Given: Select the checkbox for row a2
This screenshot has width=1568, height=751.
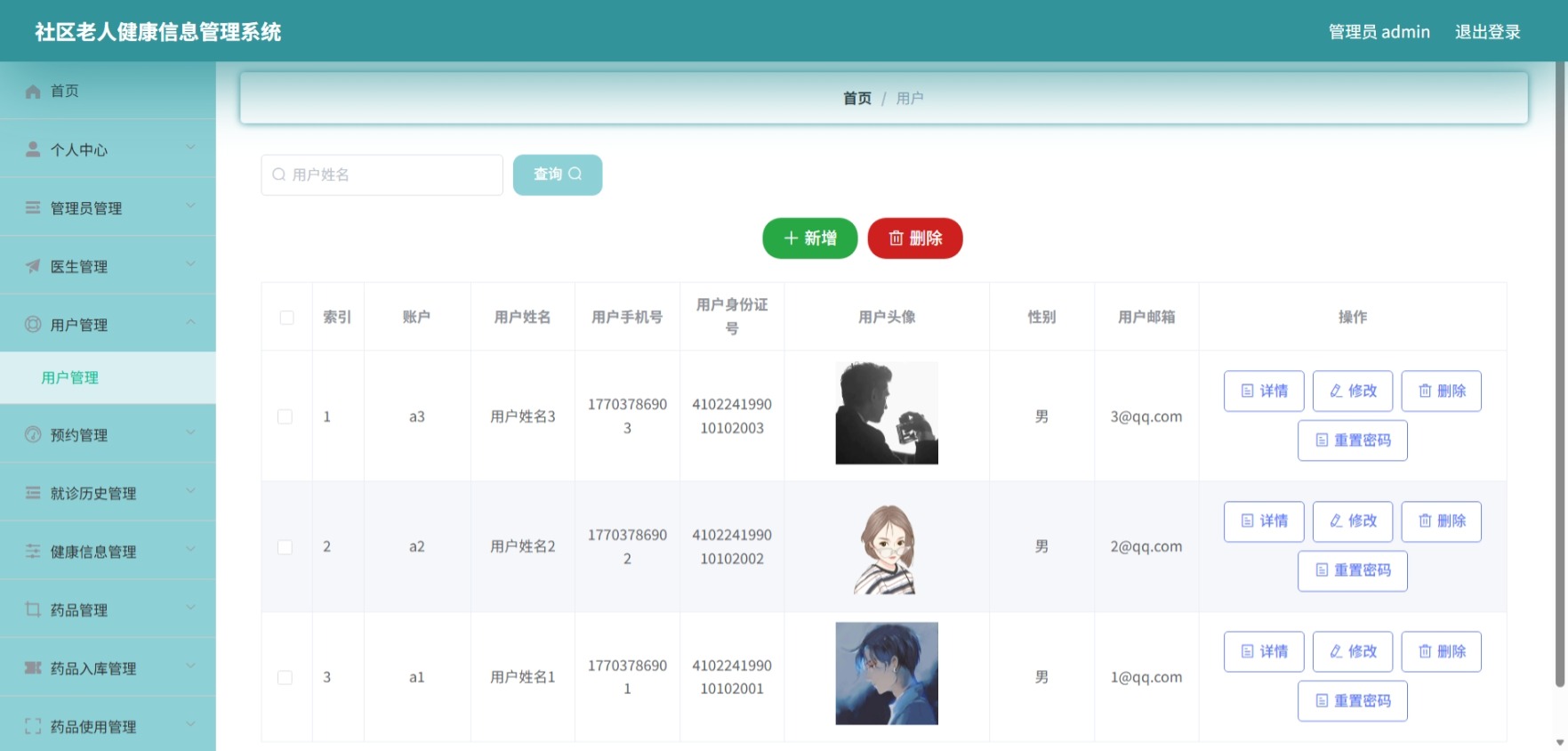Looking at the screenshot, I should tap(285, 547).
